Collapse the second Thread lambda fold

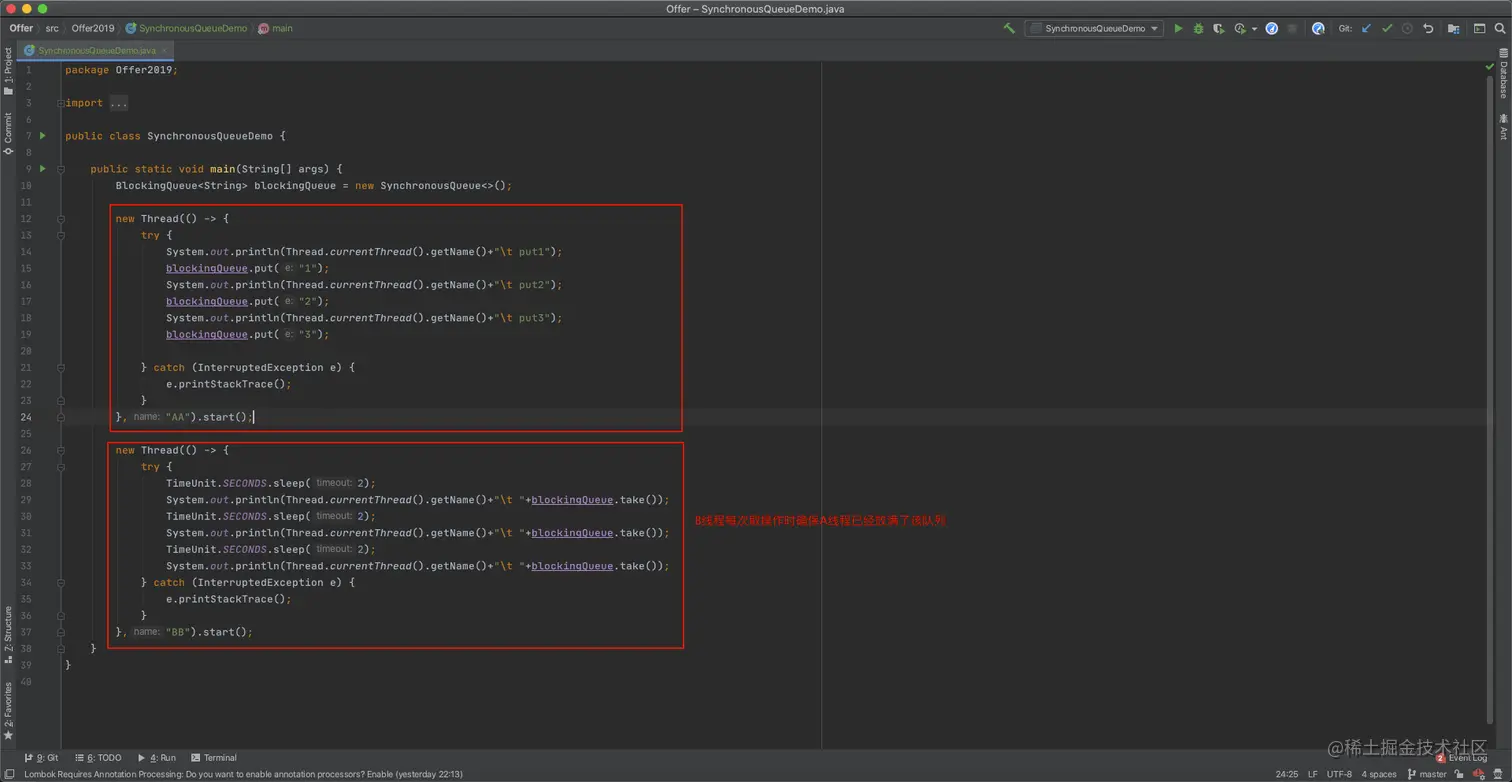[61, 450]
